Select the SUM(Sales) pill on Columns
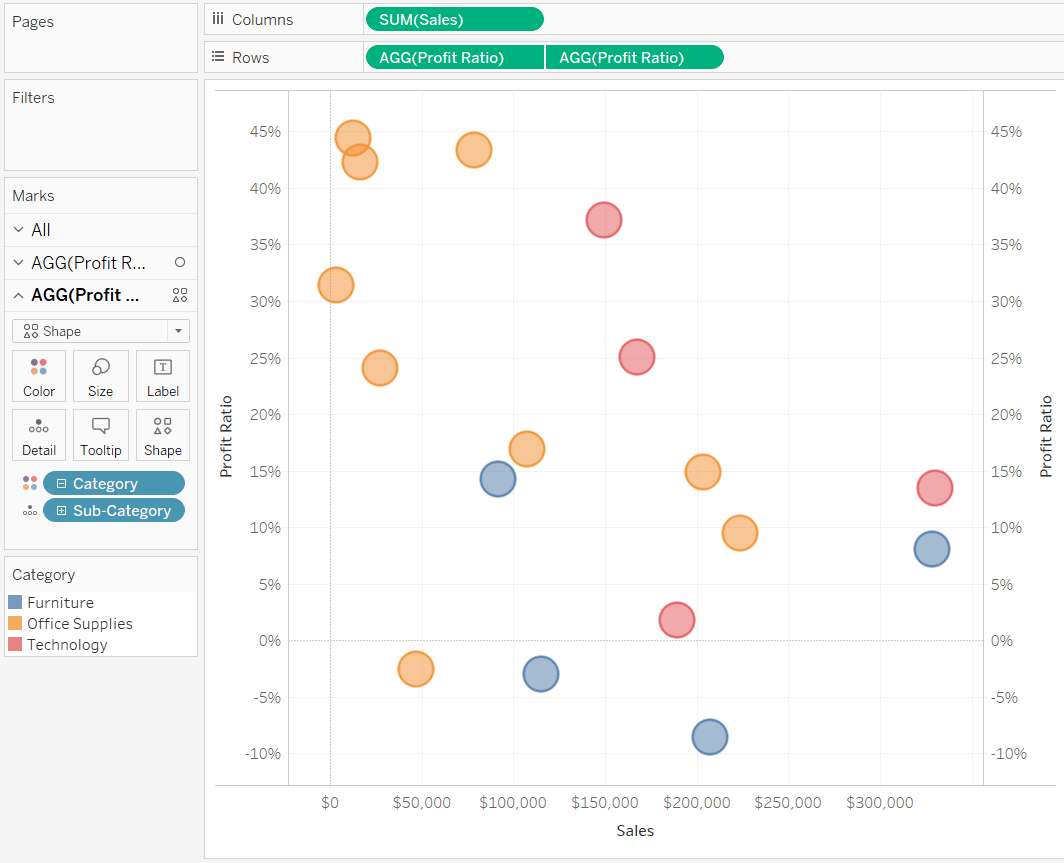1064x863 pixels. coord(455,19)
